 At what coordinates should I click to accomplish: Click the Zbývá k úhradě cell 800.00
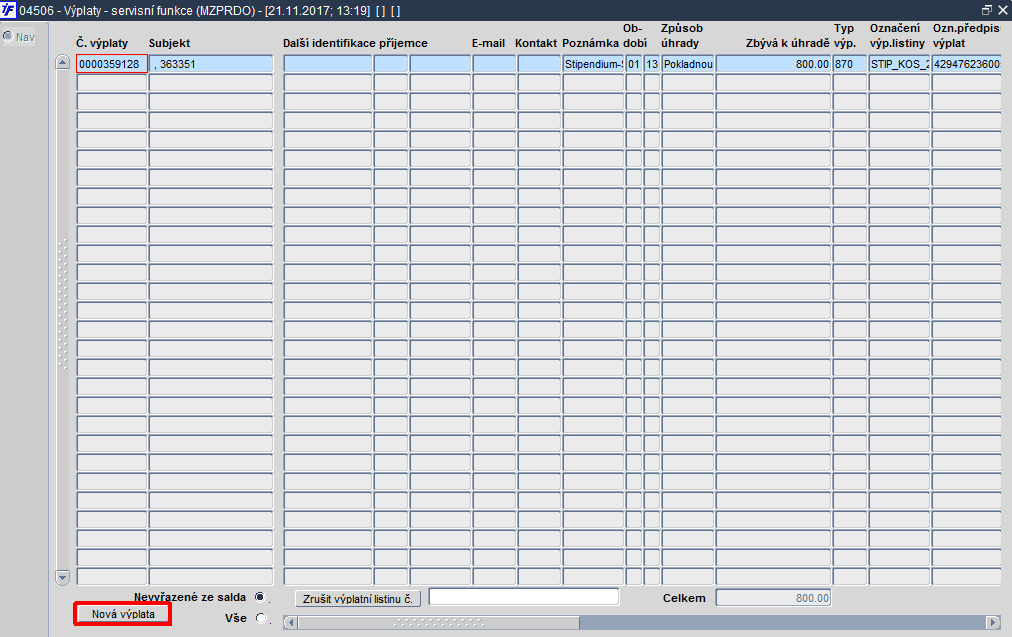(773, 64)
